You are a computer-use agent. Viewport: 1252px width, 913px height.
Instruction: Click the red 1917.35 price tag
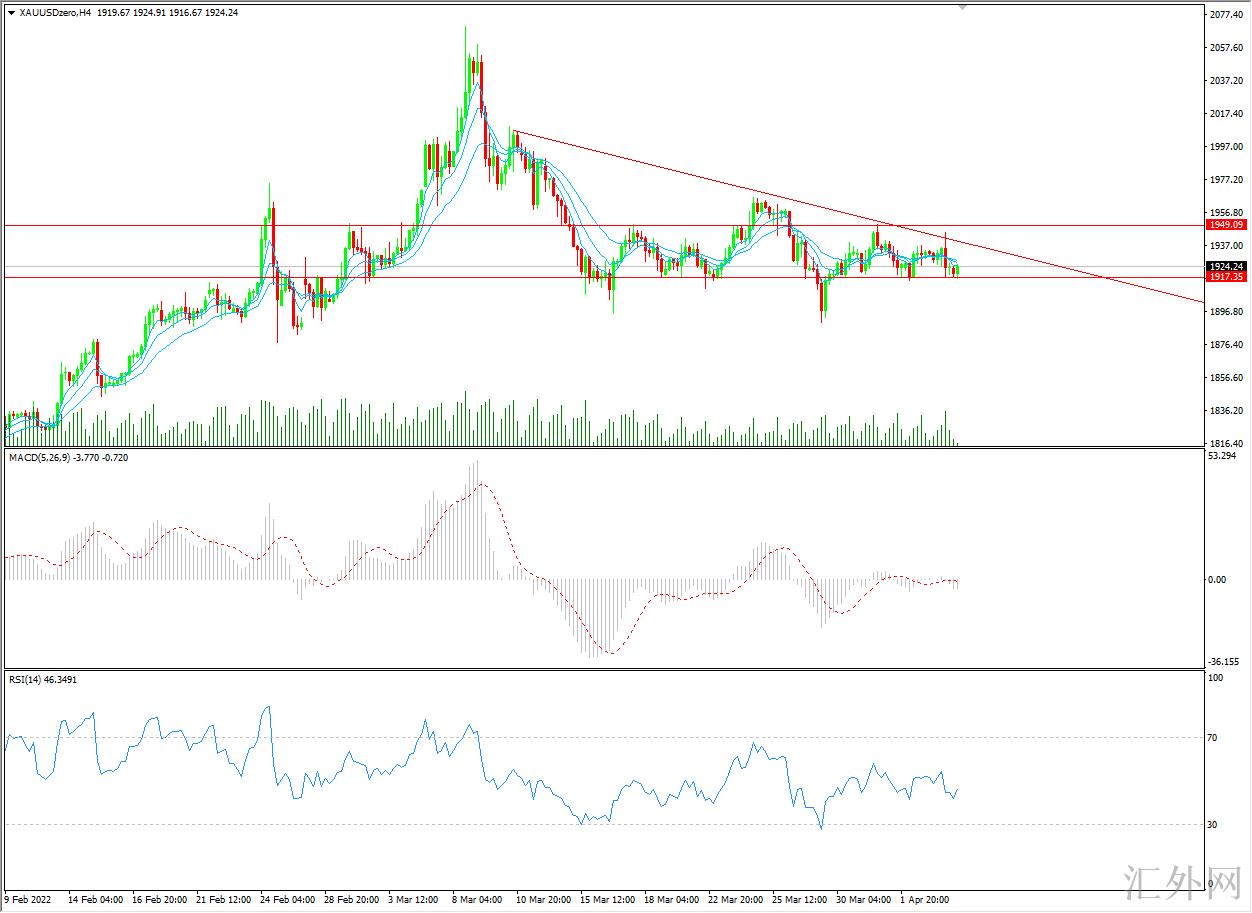tap(1225, 277)
